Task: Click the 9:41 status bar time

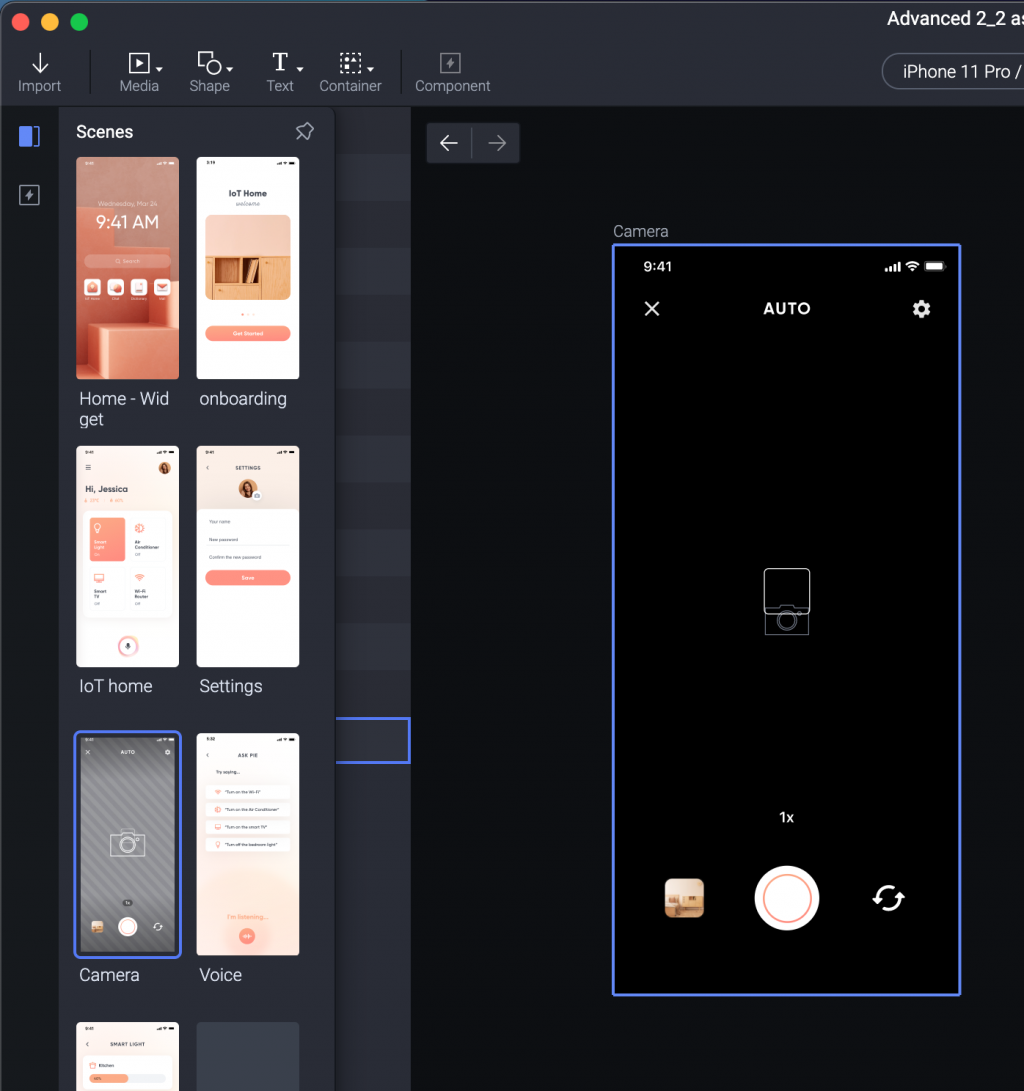Action: [x=657, y=266]
